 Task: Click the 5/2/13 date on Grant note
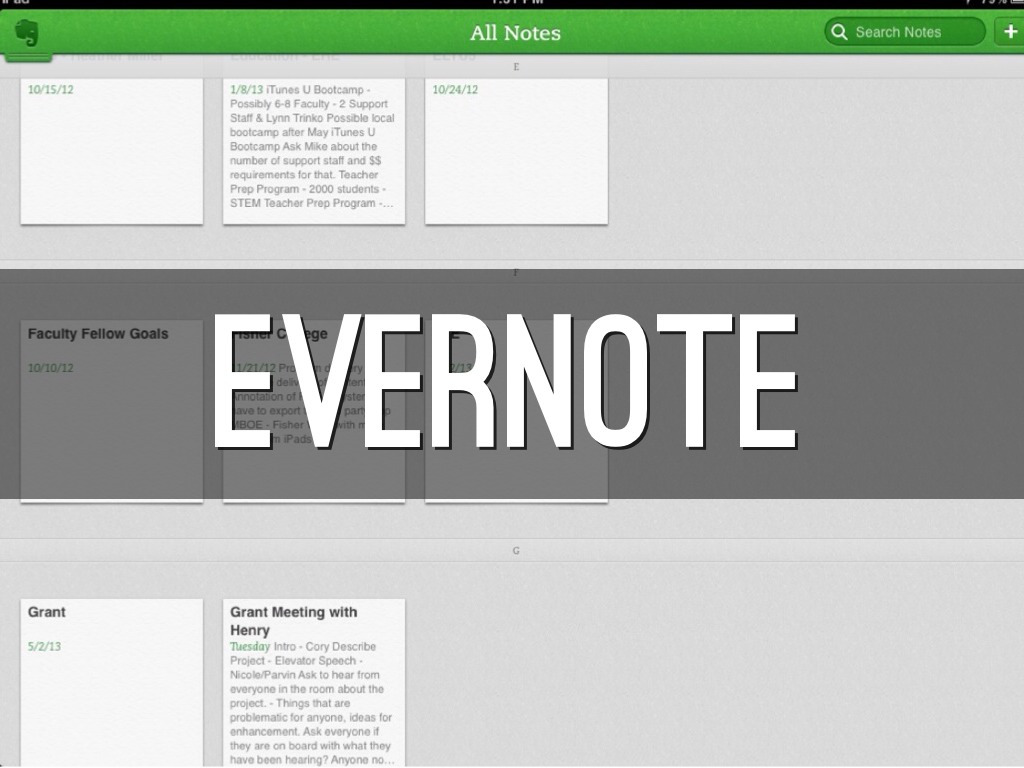pyautogui.click(x=45, y=647)
